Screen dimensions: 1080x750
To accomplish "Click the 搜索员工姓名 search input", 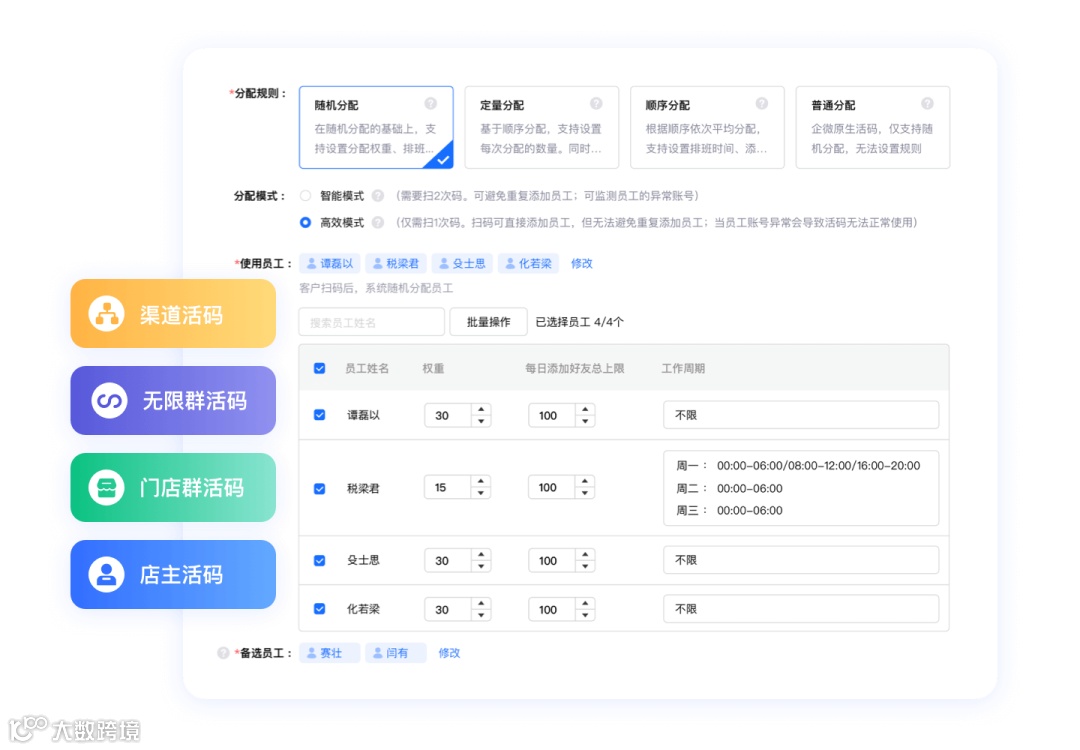I will [x=370, y=322].
